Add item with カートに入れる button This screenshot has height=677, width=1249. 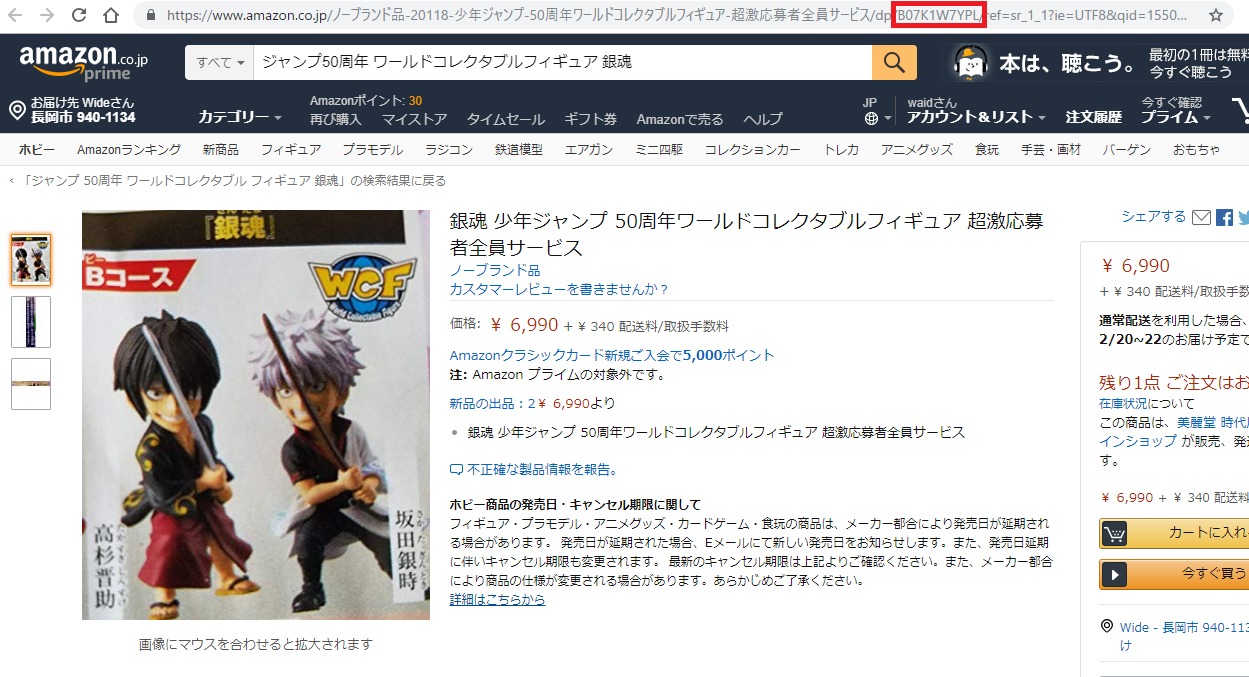click(x=1174, y=533)
